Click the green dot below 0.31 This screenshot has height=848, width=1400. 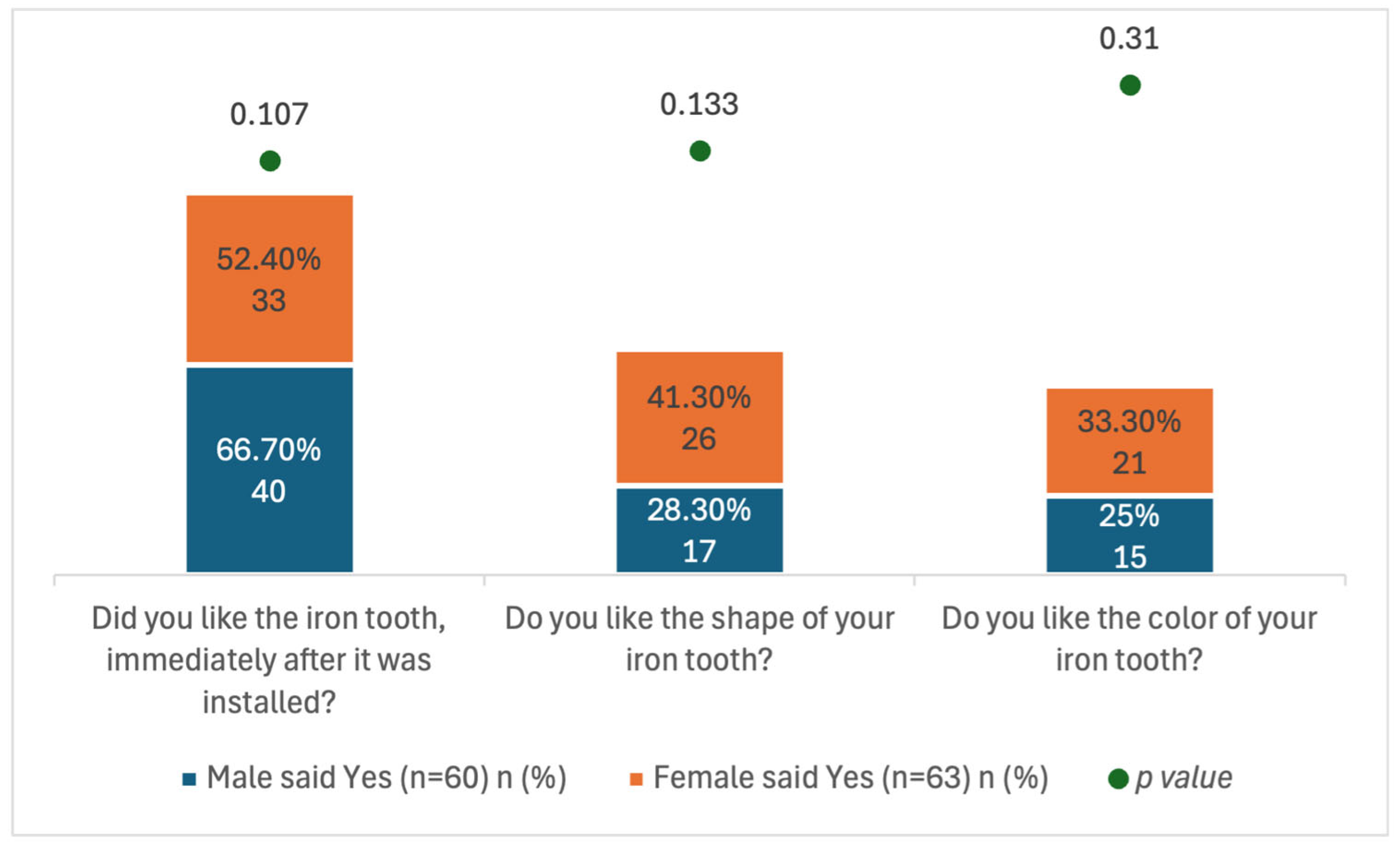tap(1130, 85)
